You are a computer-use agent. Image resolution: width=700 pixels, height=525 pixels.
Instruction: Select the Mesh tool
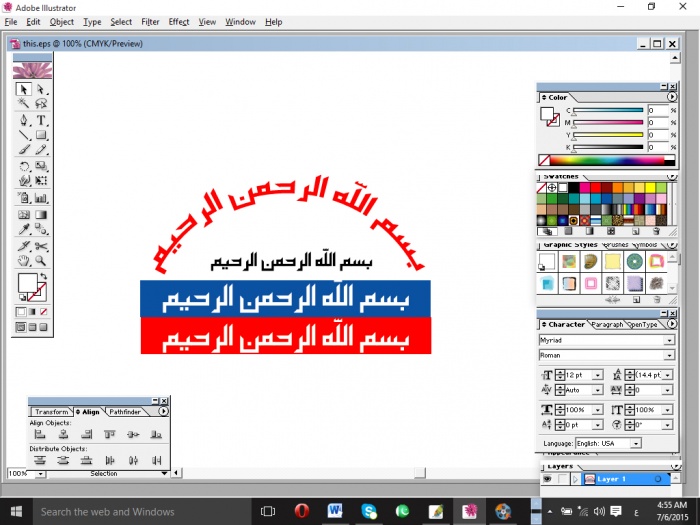(24, 215)
